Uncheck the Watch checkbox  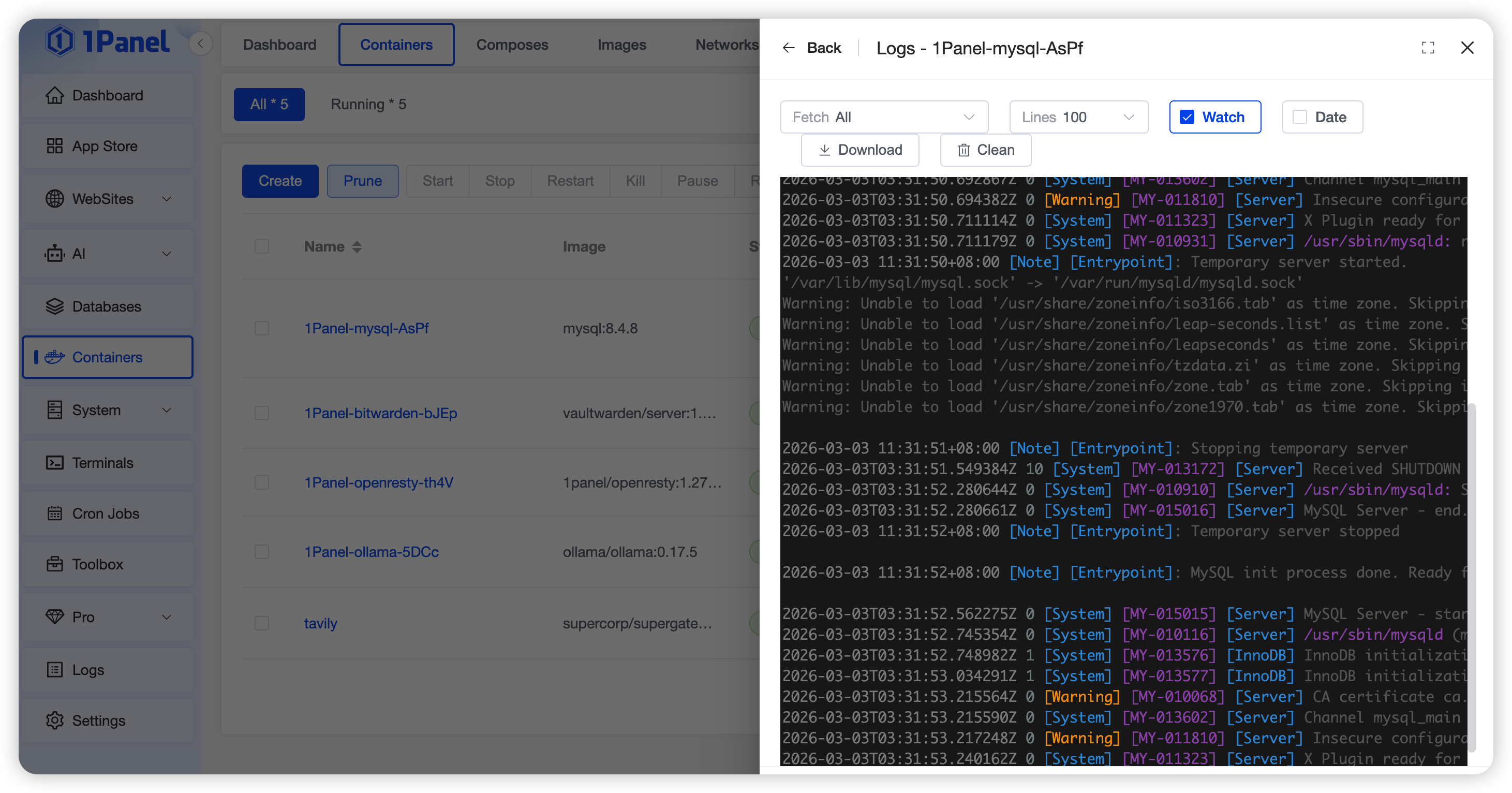(1187, 117)
